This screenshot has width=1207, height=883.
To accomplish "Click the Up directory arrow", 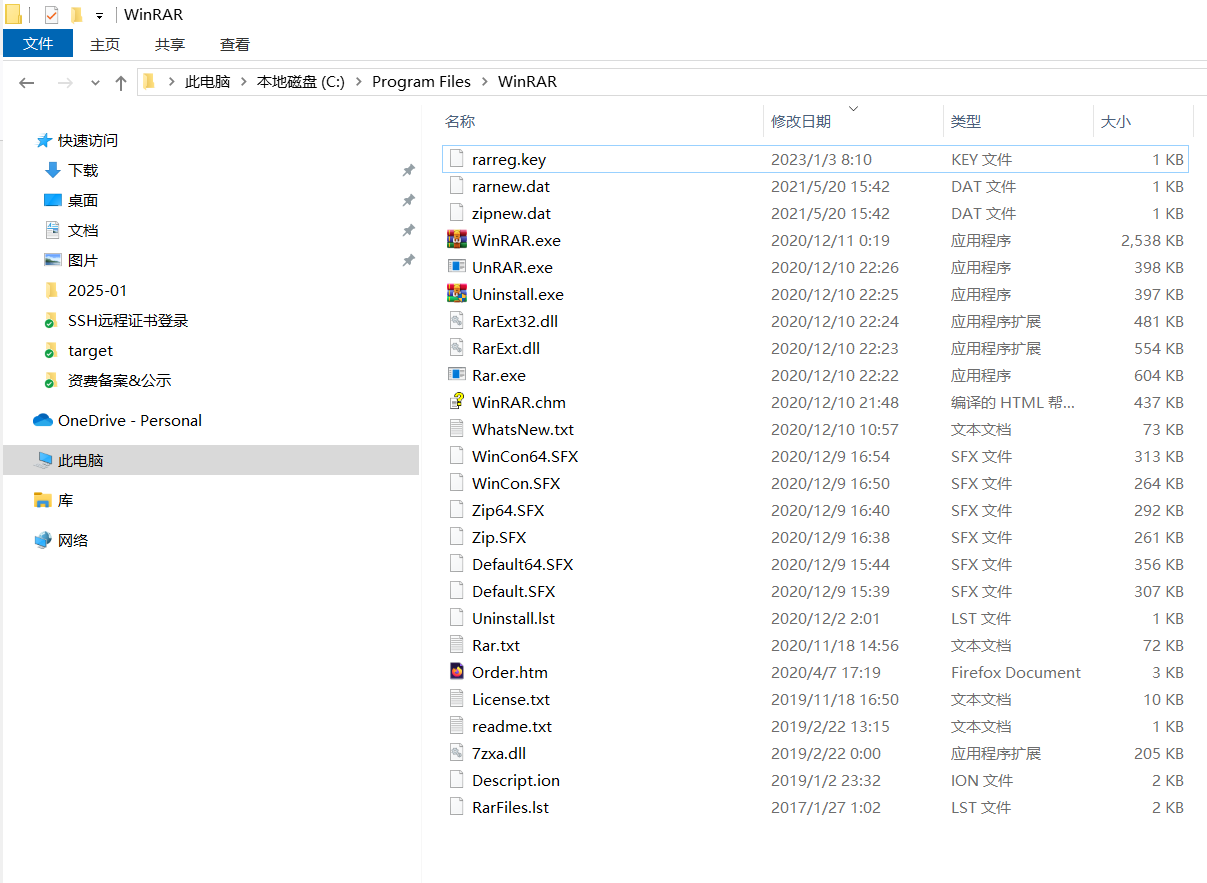I will [121, 83].
